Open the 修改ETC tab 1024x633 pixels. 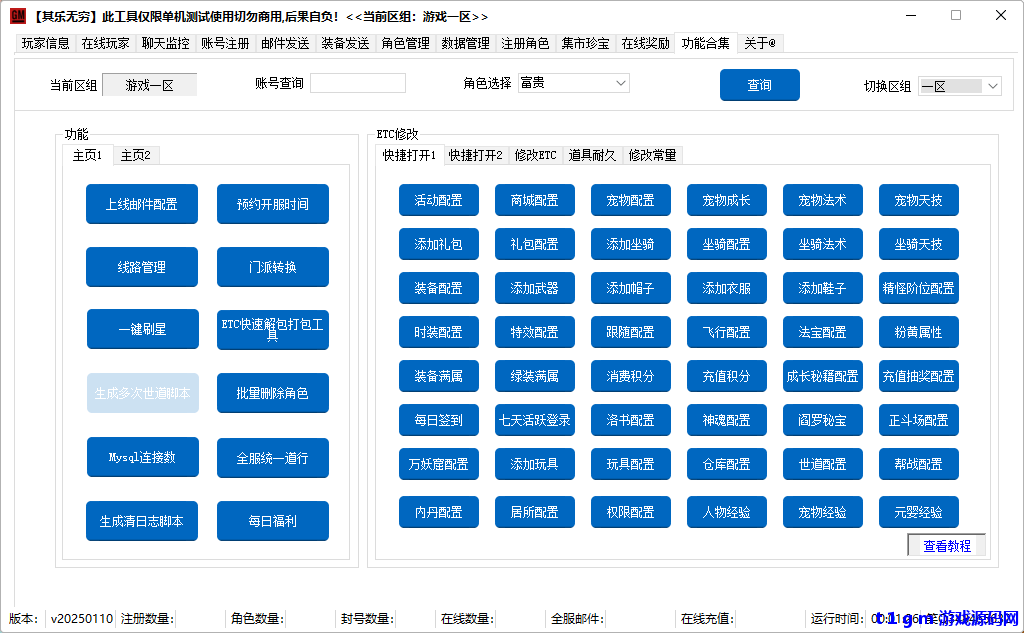click(x=535, y=155)
